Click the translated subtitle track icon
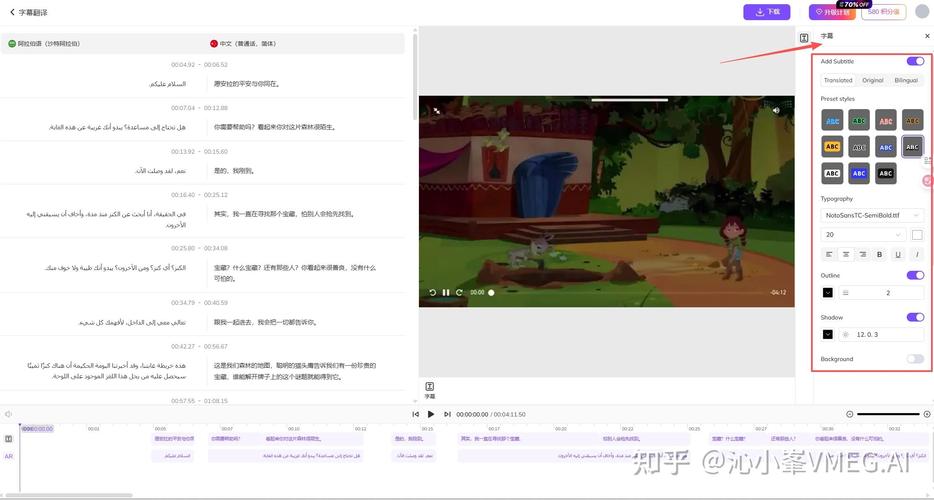The width and height of the screenshot is (934, 500). (x=8, y=439)
